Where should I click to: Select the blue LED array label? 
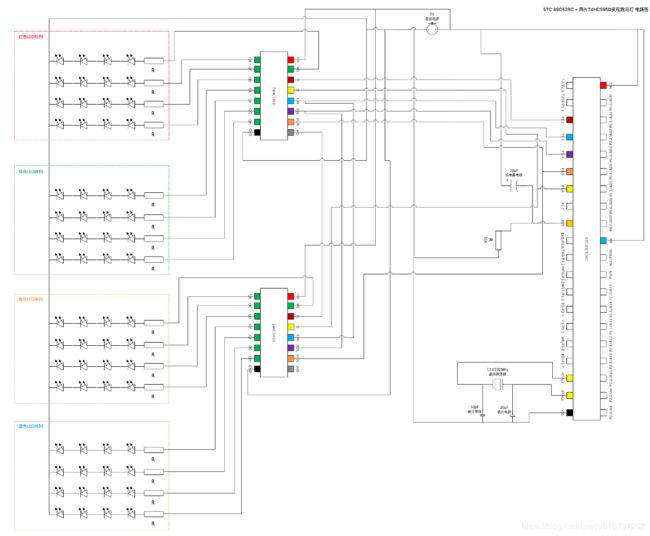point(31,427)
